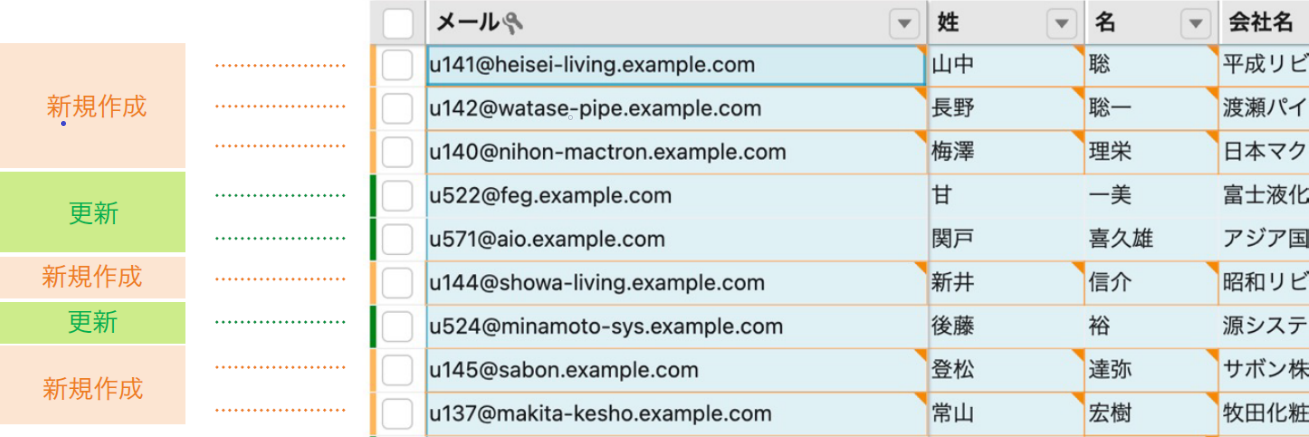Open the メール column dropdown arrow

coord(904,23)
